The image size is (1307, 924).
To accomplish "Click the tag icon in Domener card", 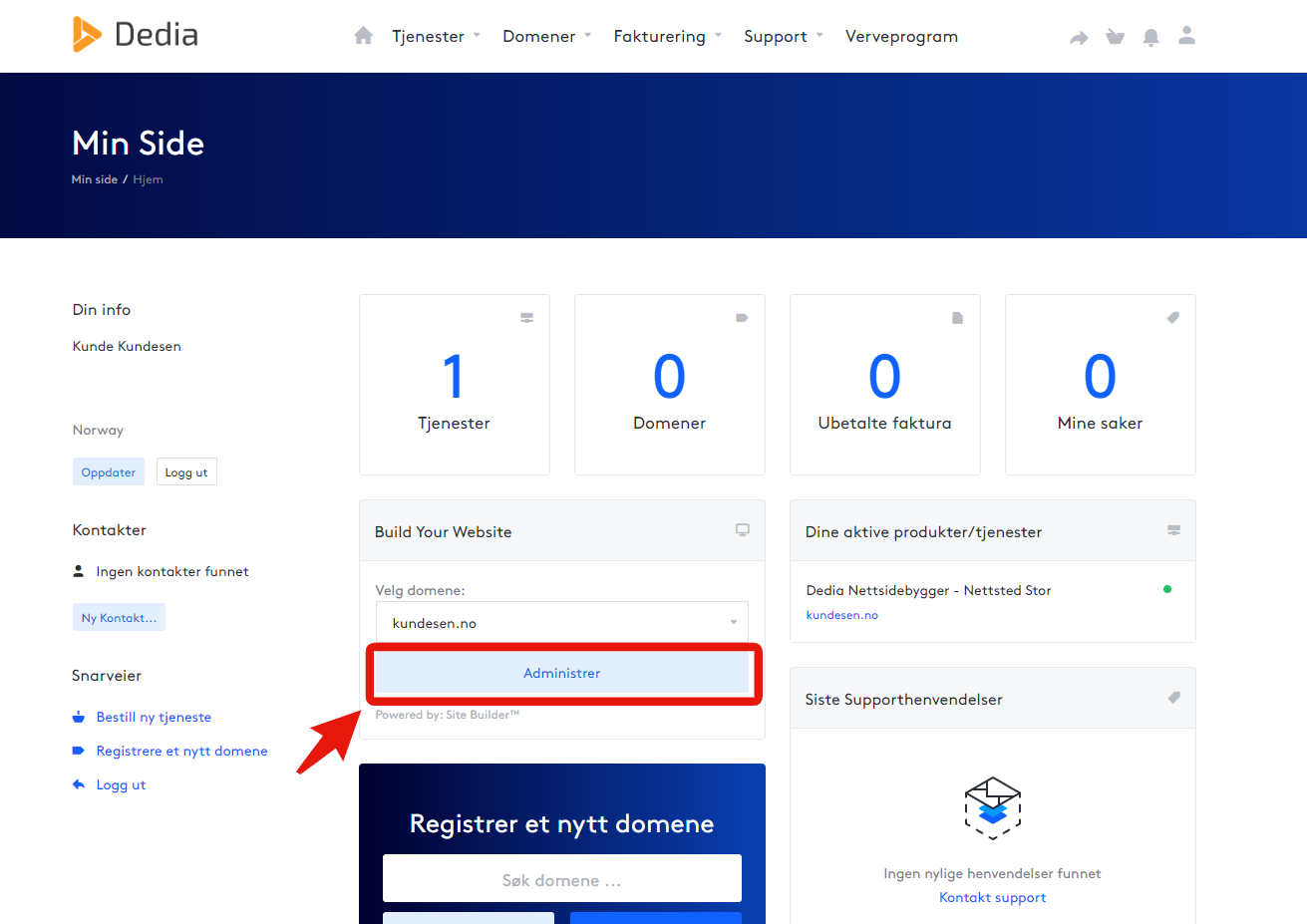I will coord(742,318).
